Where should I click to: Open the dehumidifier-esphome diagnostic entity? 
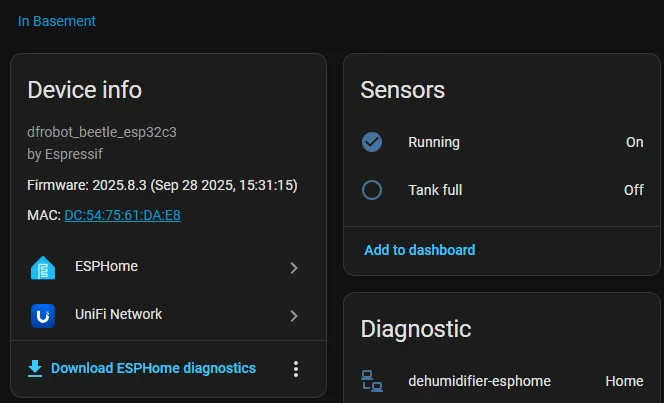click(479, 381)
